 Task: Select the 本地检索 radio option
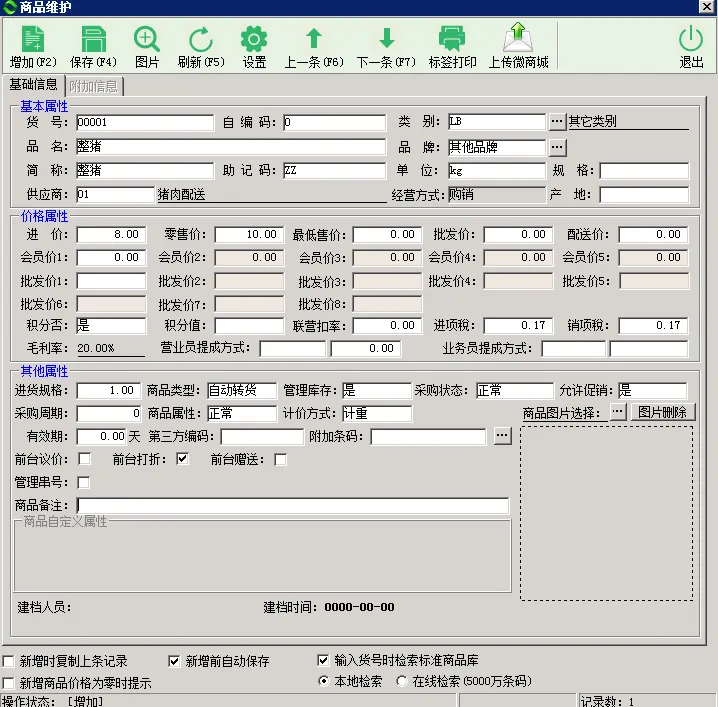pyautogui.click(x=323, y=681)
